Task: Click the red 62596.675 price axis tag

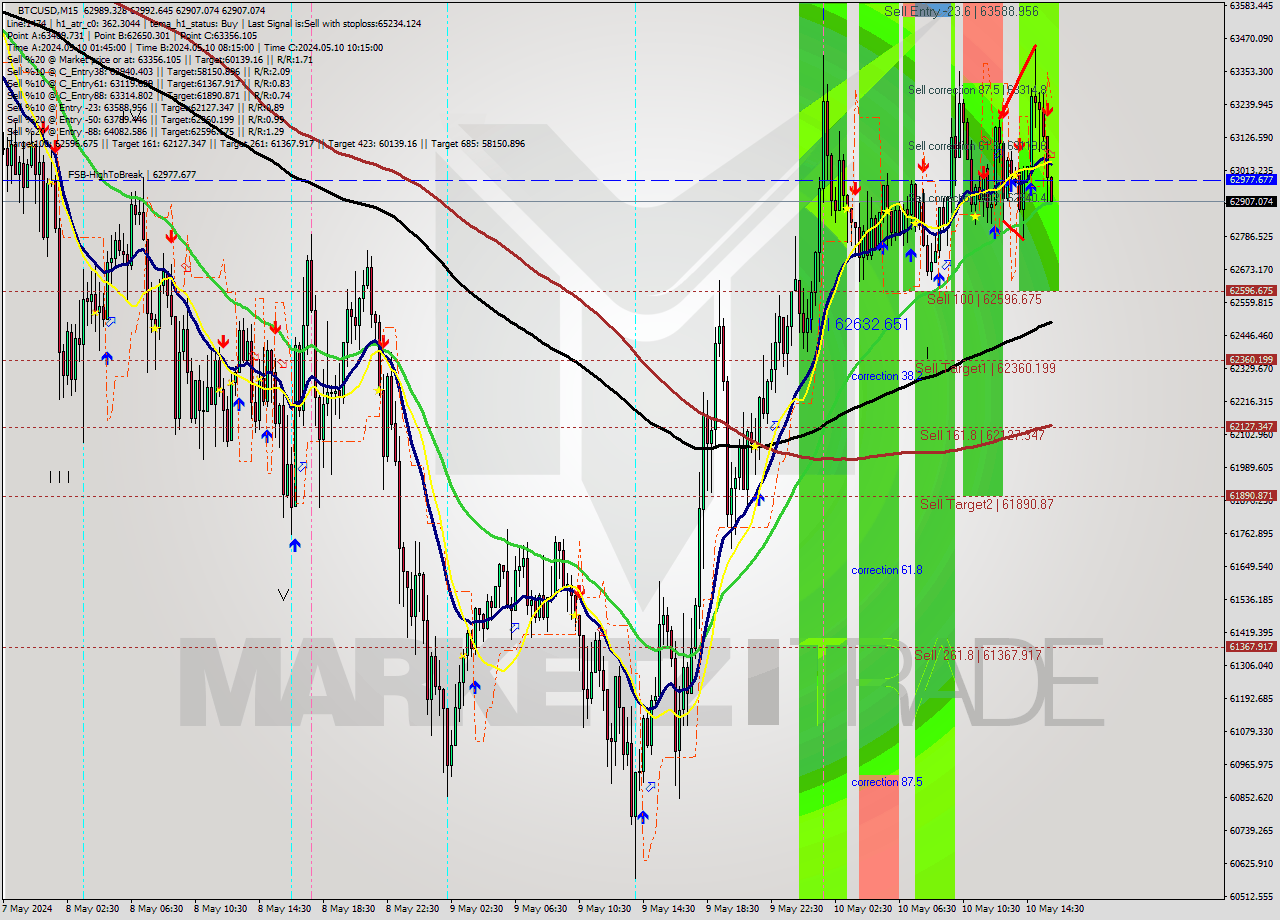Action: pos(1251,291)
